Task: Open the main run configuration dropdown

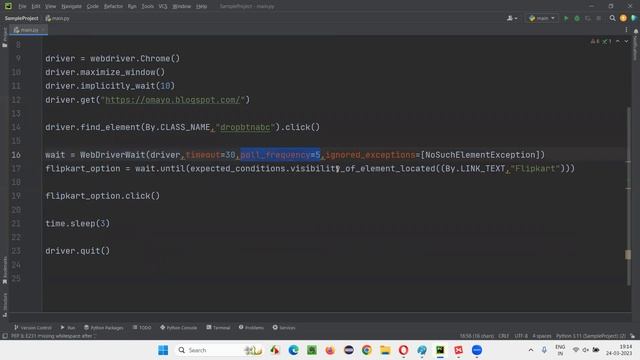Action: pyautogui.click(x=542, y=18)
